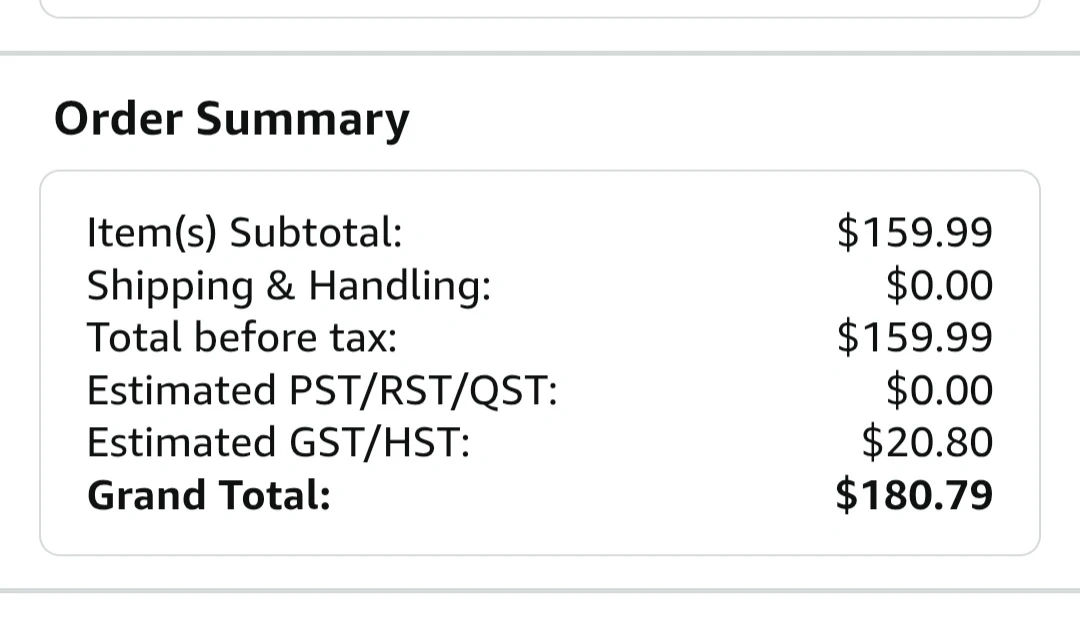
Task: Tap the Estimated GST/HST label
Action: click(278, 442)
